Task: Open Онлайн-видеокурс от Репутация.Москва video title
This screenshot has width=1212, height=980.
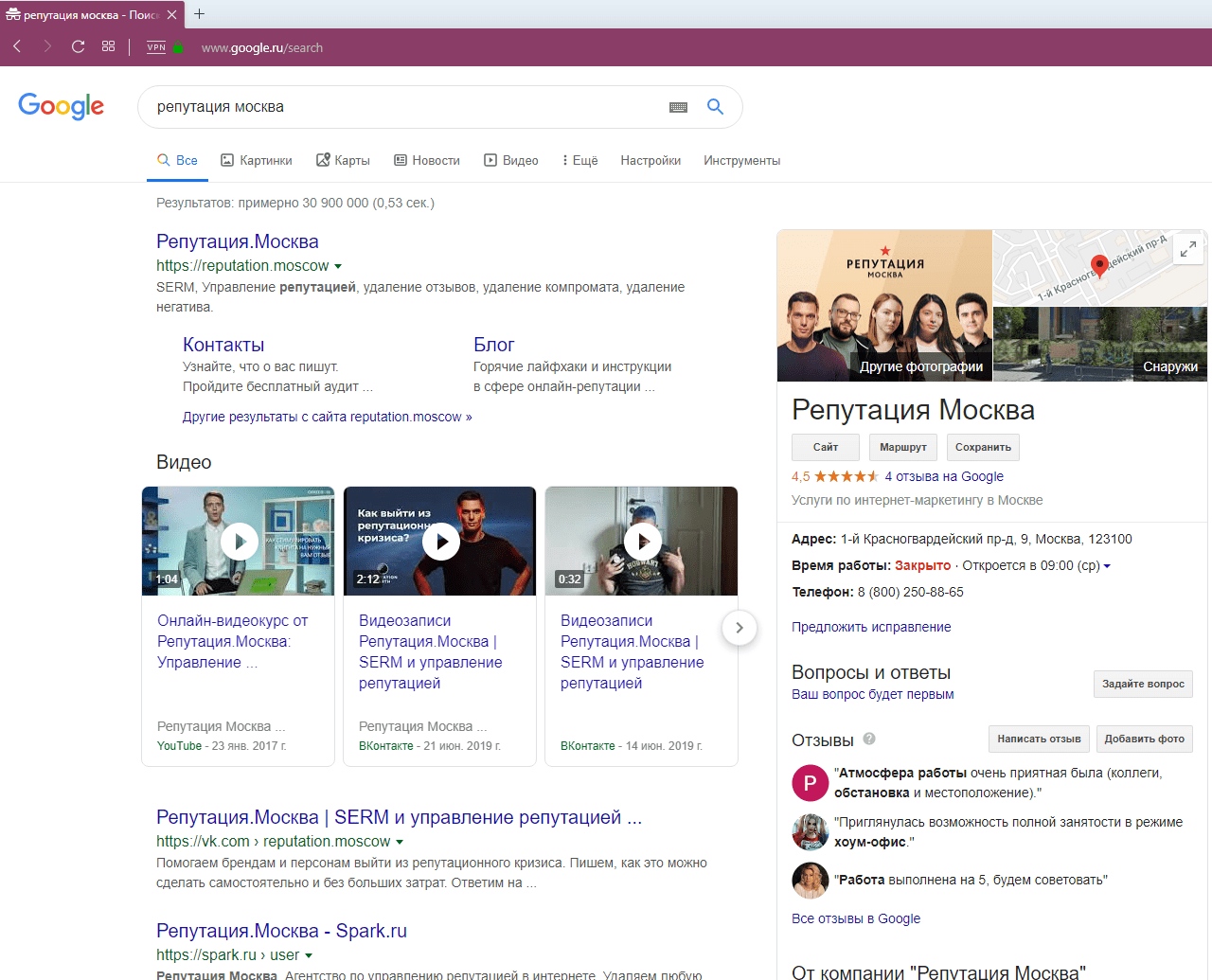Action: click(x=233, y=641)
